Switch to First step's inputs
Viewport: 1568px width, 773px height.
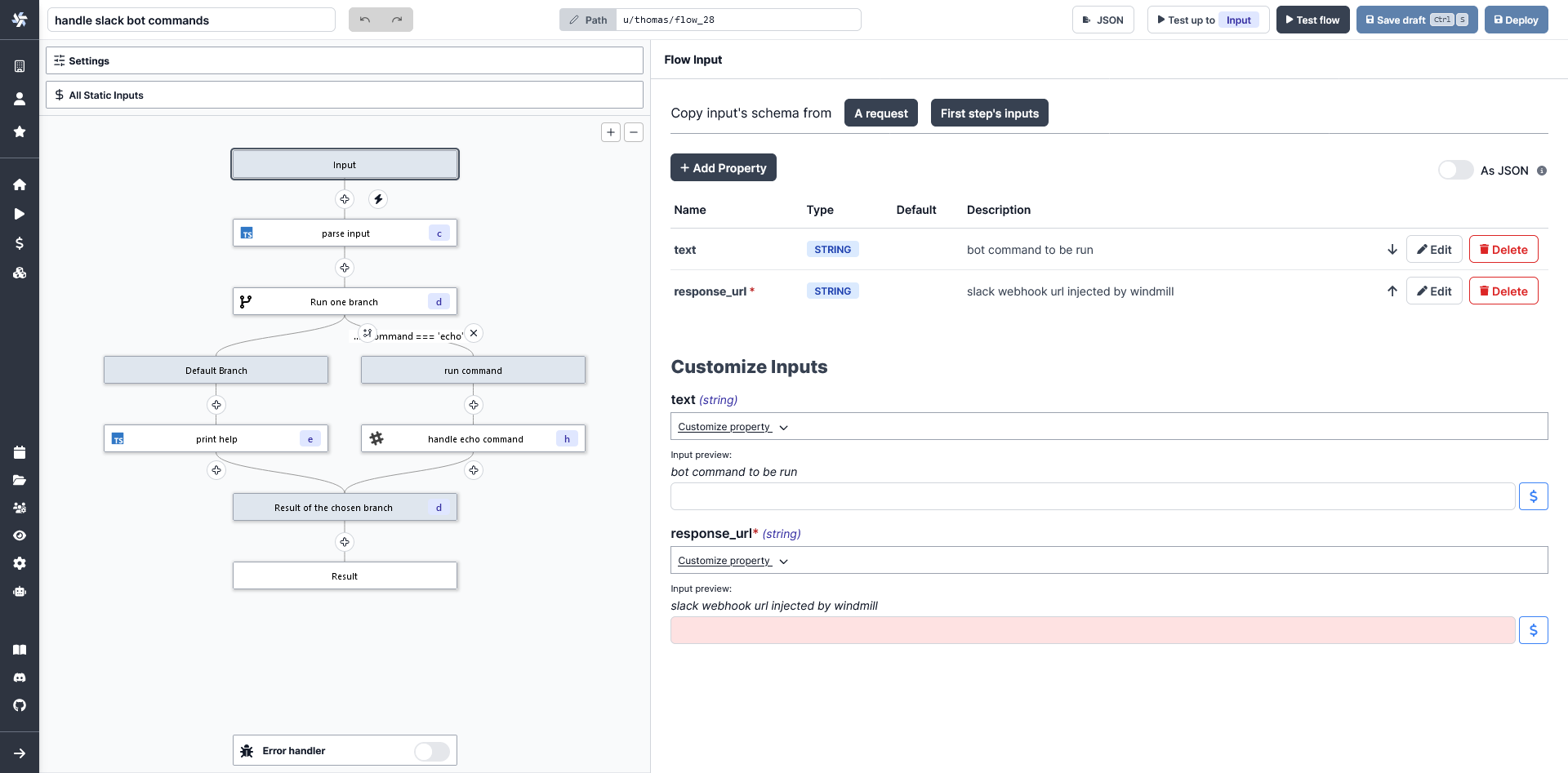pyautogui.click(x=989, y=113)
